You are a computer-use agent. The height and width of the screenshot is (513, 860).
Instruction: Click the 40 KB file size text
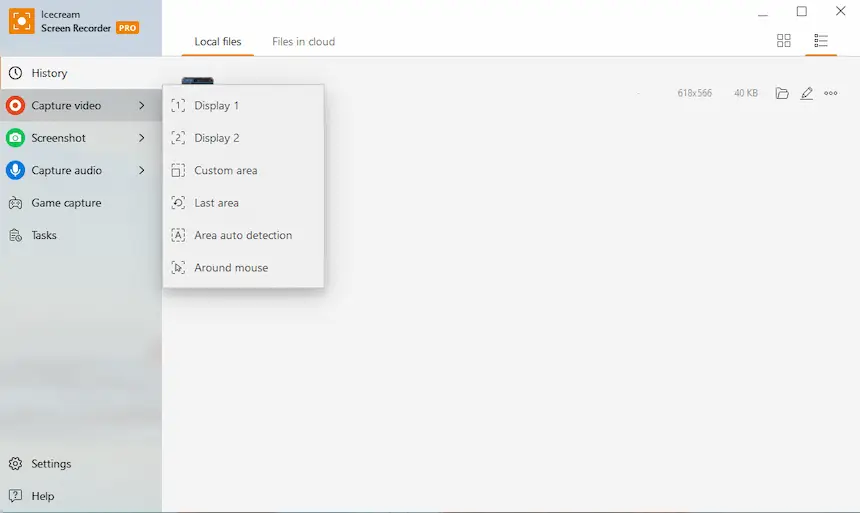(x=746, y=93)
